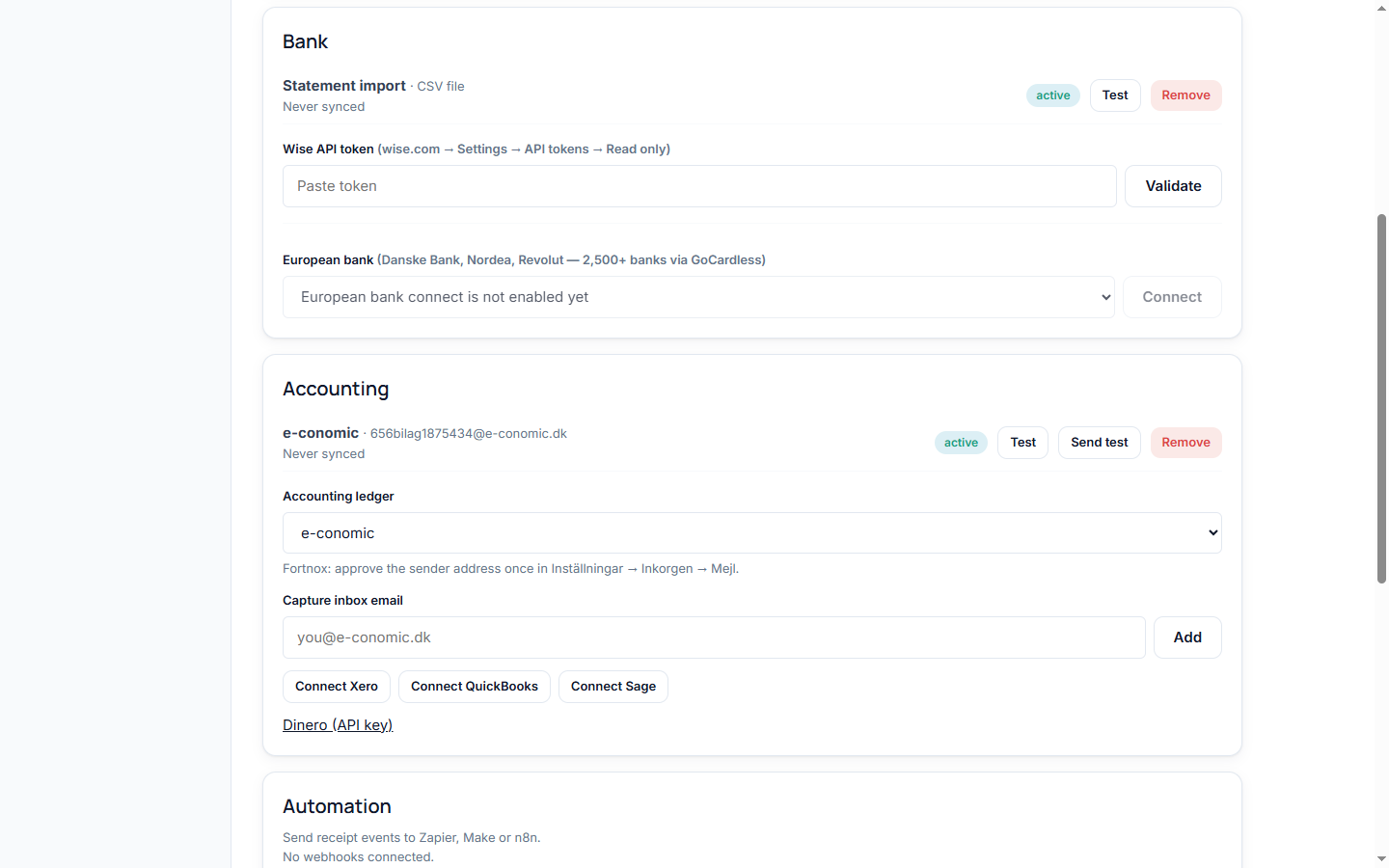The height and width of the screenshot is (868, 1389).
Task: Click the Fortnox sender address hint text
Action: pos(510,569)
